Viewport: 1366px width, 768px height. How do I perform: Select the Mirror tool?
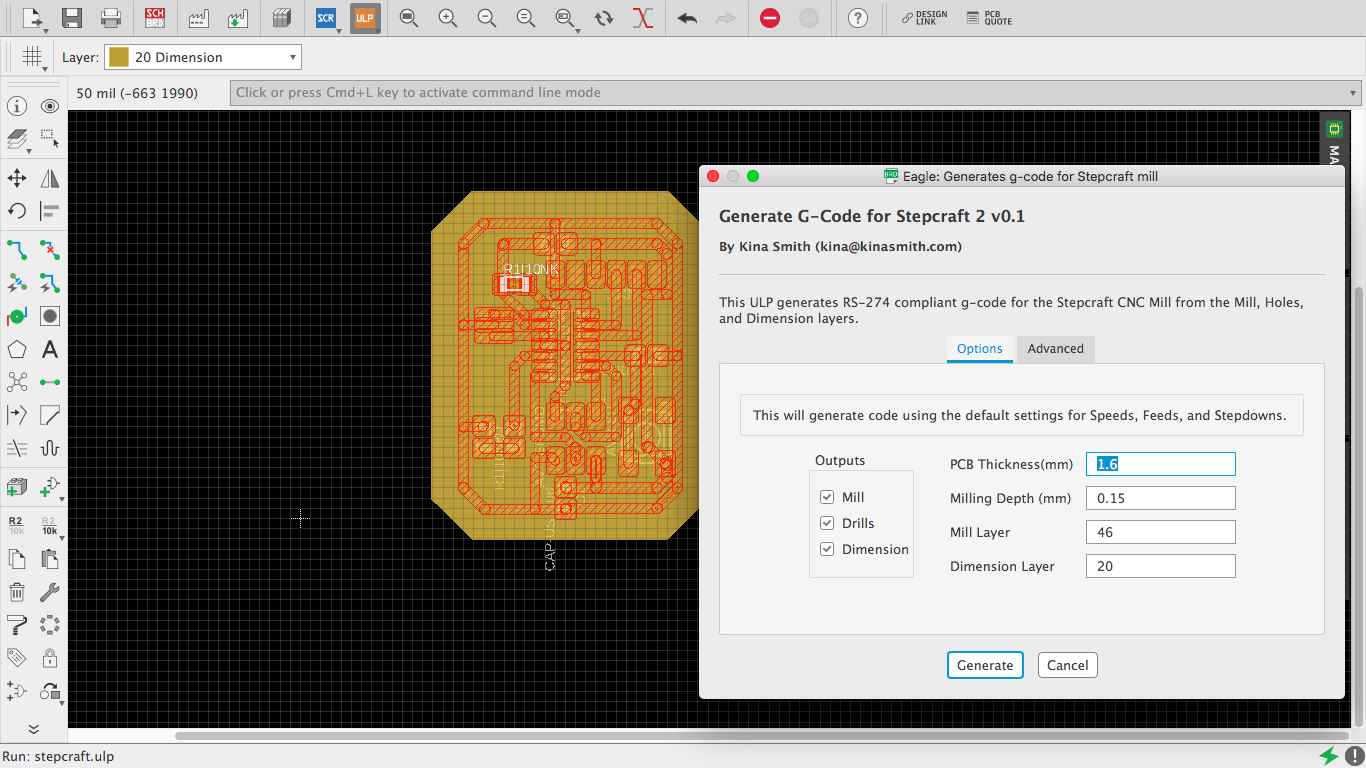click(x=50, y=179)
